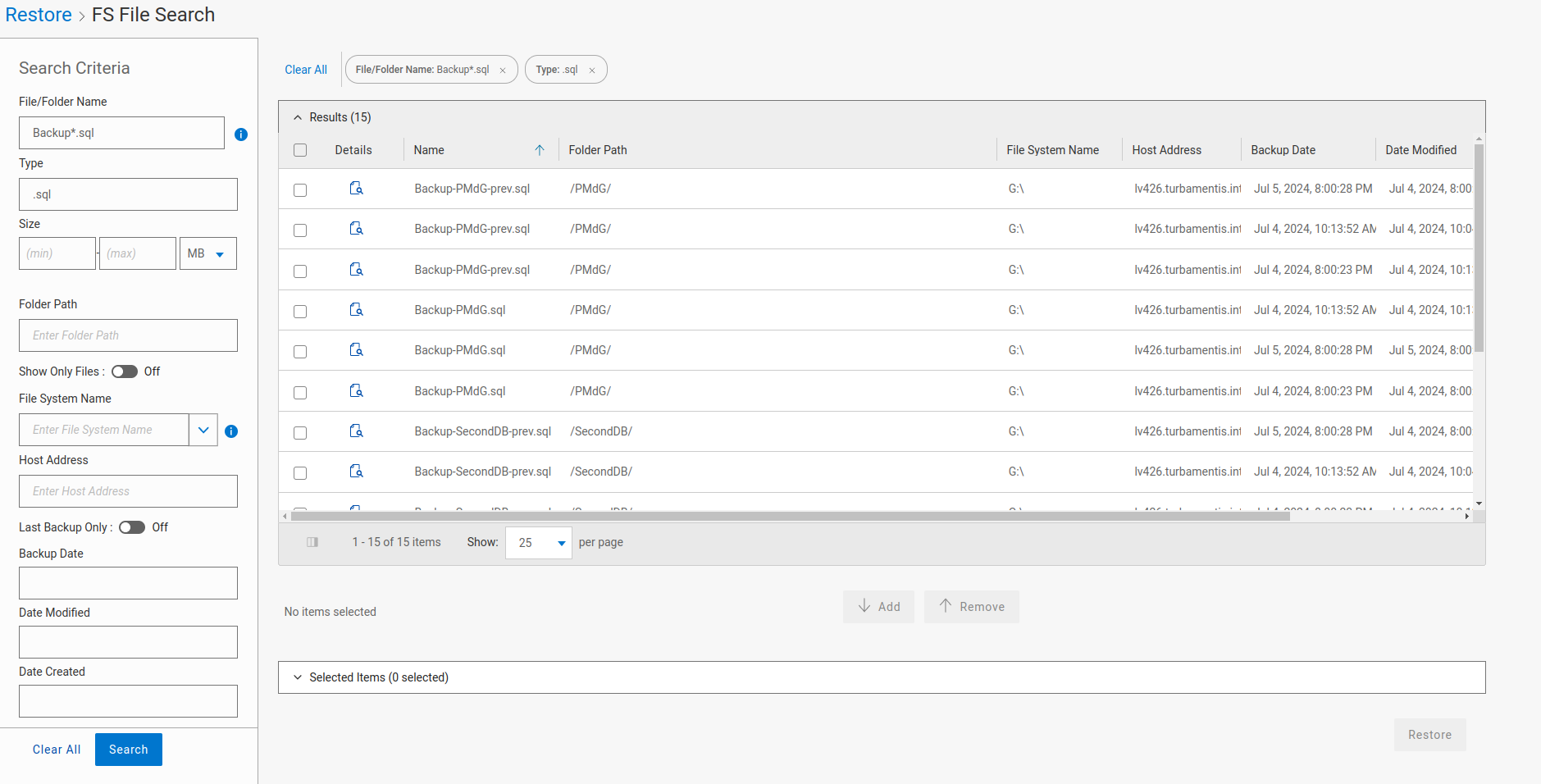
Task: Click info icon next to File/Folder Name field
Action: [x=241, y=134]
